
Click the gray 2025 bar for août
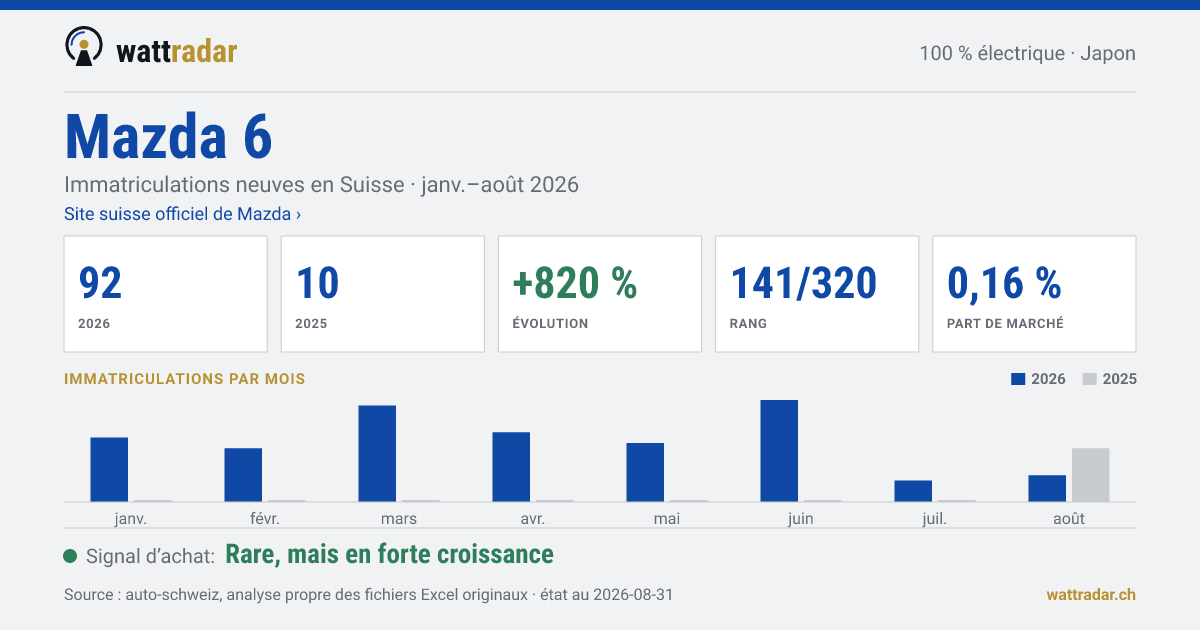pyautogui.click(x=1091, y=475)
